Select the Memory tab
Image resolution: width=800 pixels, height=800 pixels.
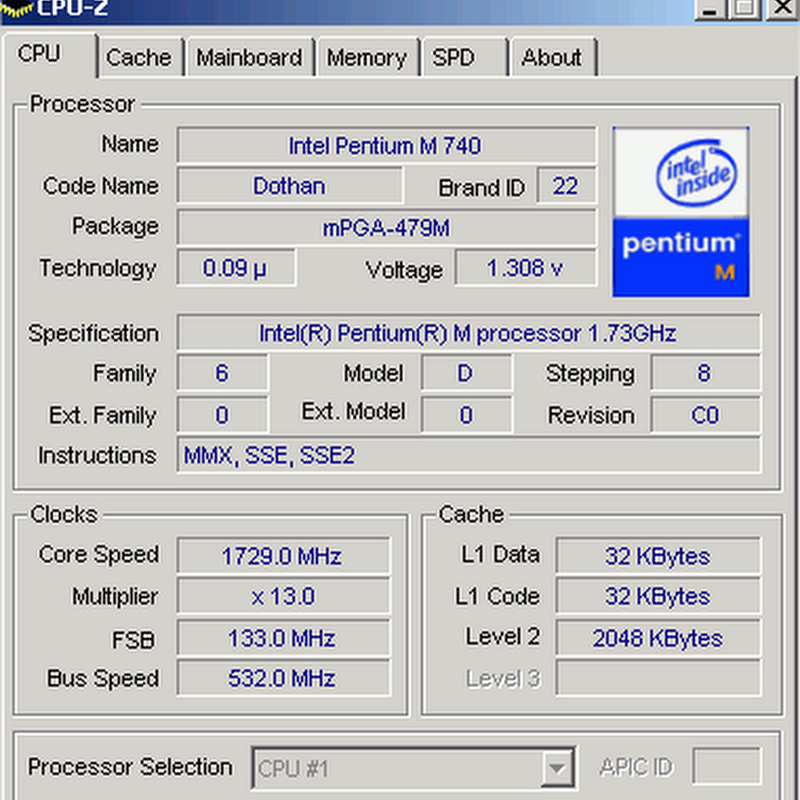[367, 57]
